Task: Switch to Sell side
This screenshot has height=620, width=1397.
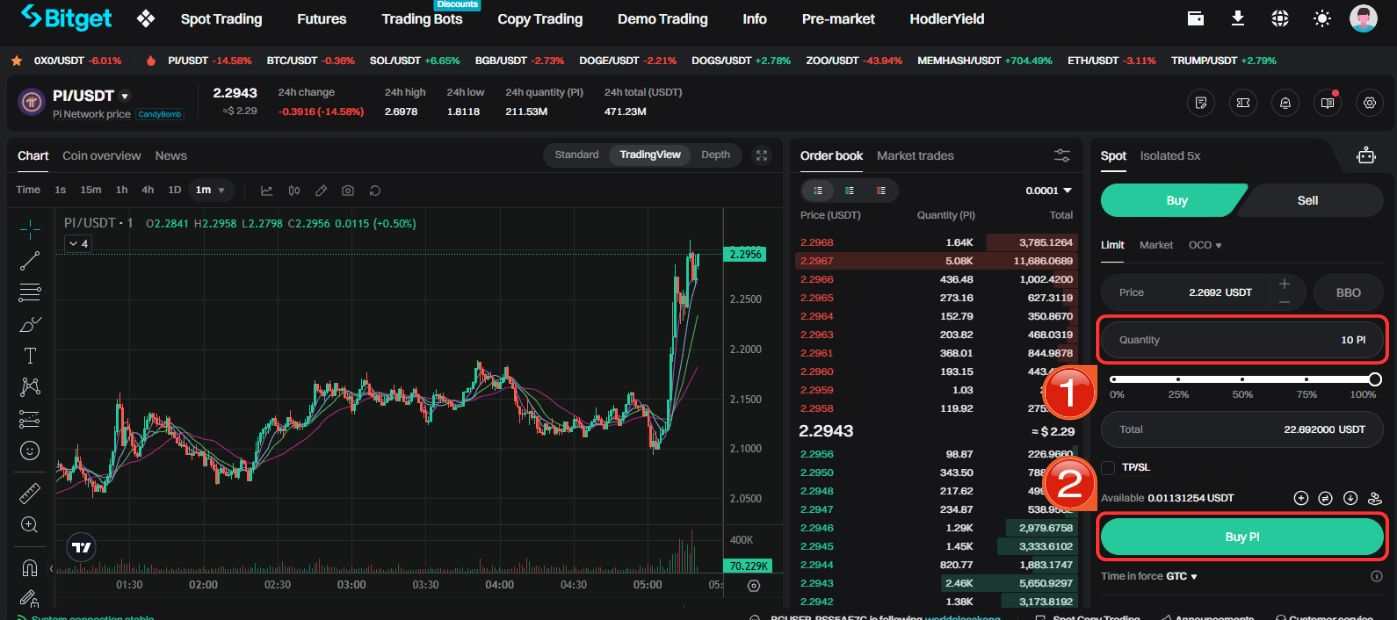Action: pyautogui.click(x=1308, y=200)
